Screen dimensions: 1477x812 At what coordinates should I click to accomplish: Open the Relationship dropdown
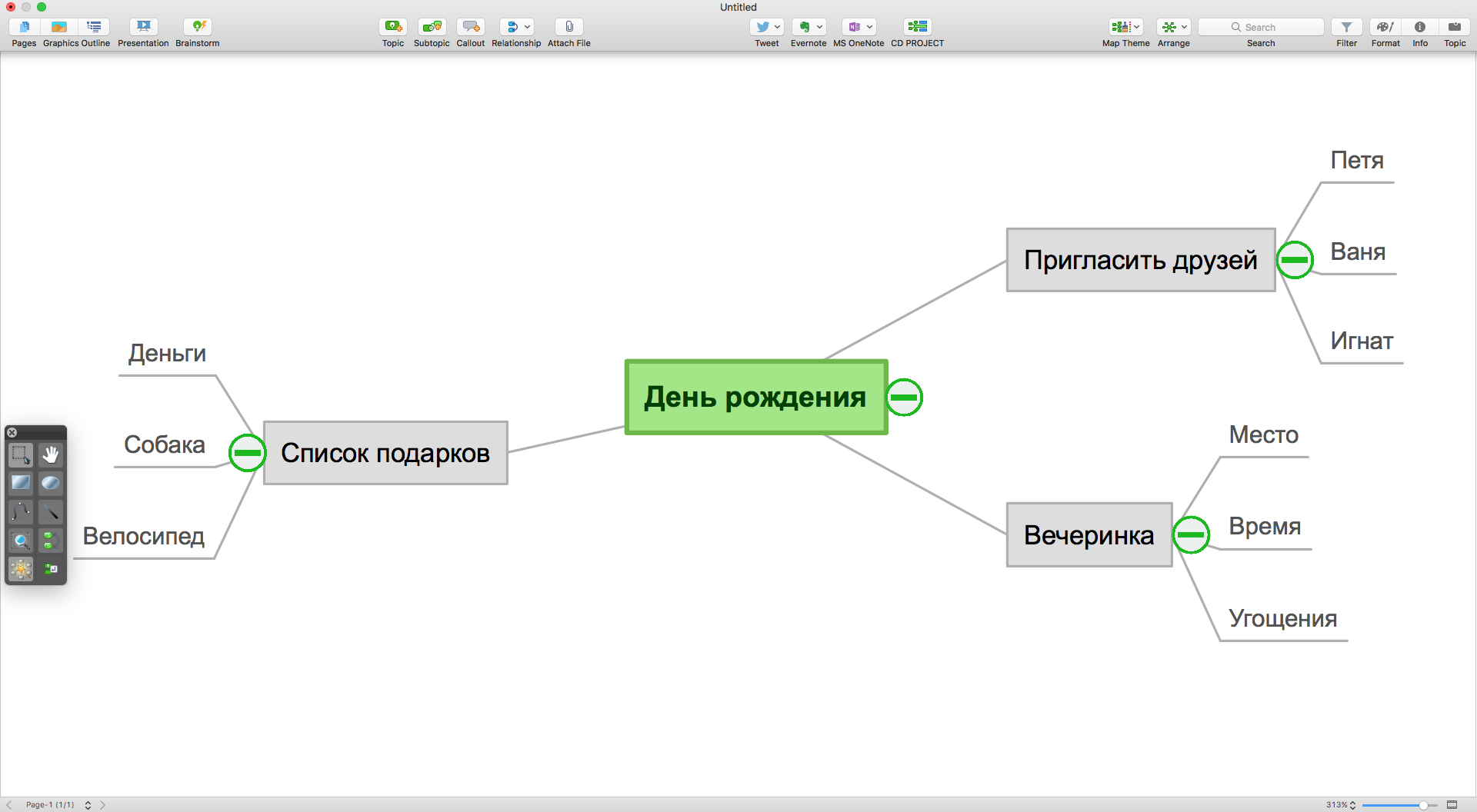pyautogui.click(x=527, y=27)
